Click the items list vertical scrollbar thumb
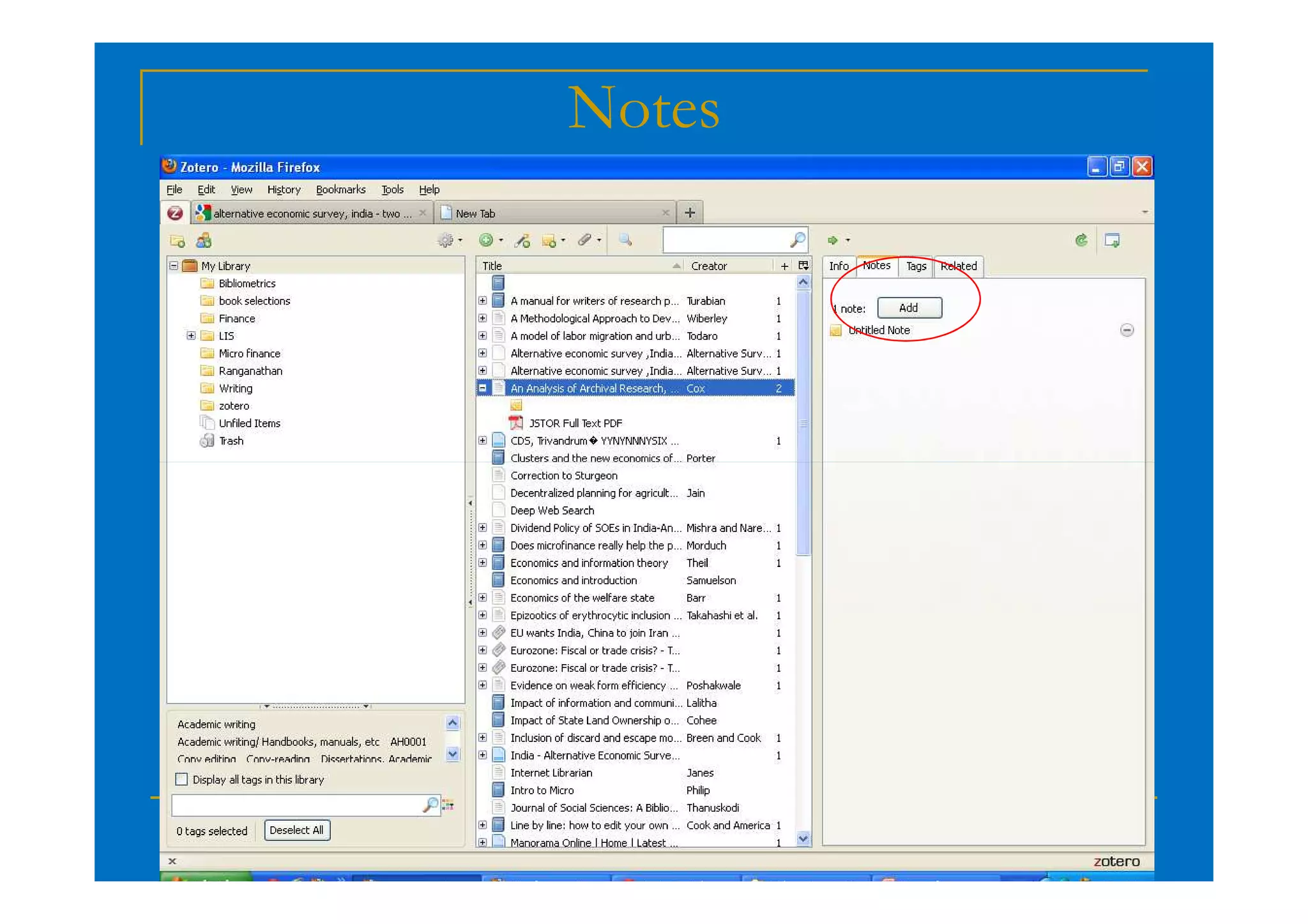The height and width of the screenshot is (924, 1308). point(803,423)
